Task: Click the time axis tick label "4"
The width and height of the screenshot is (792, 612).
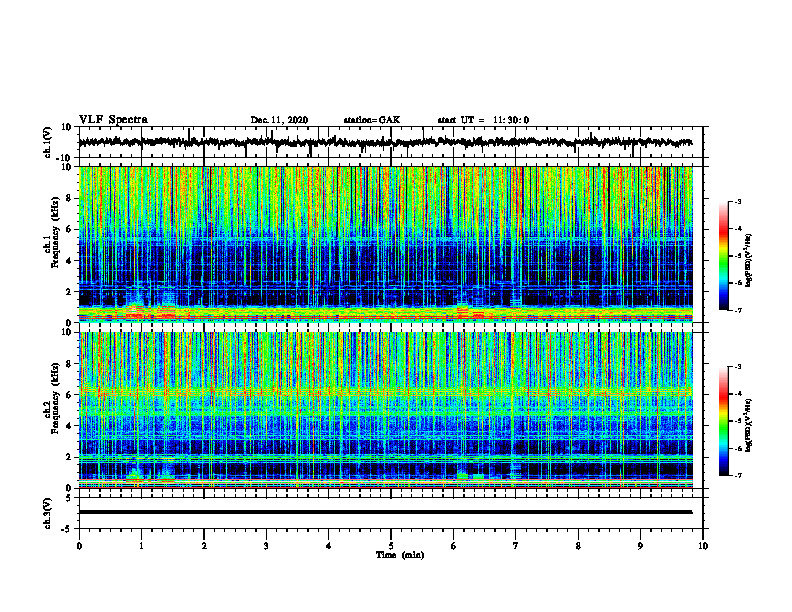Action: coord(329,546)
